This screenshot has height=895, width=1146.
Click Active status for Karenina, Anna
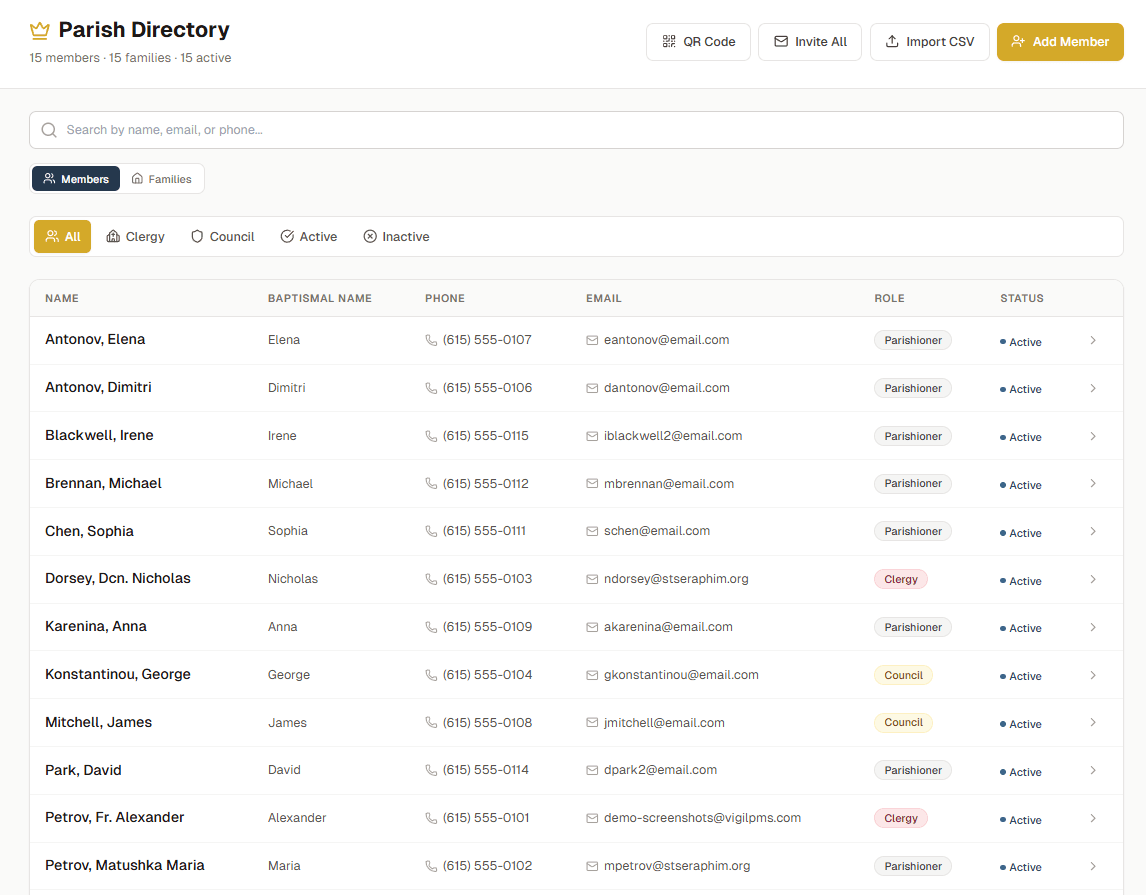coord(1020,628)
